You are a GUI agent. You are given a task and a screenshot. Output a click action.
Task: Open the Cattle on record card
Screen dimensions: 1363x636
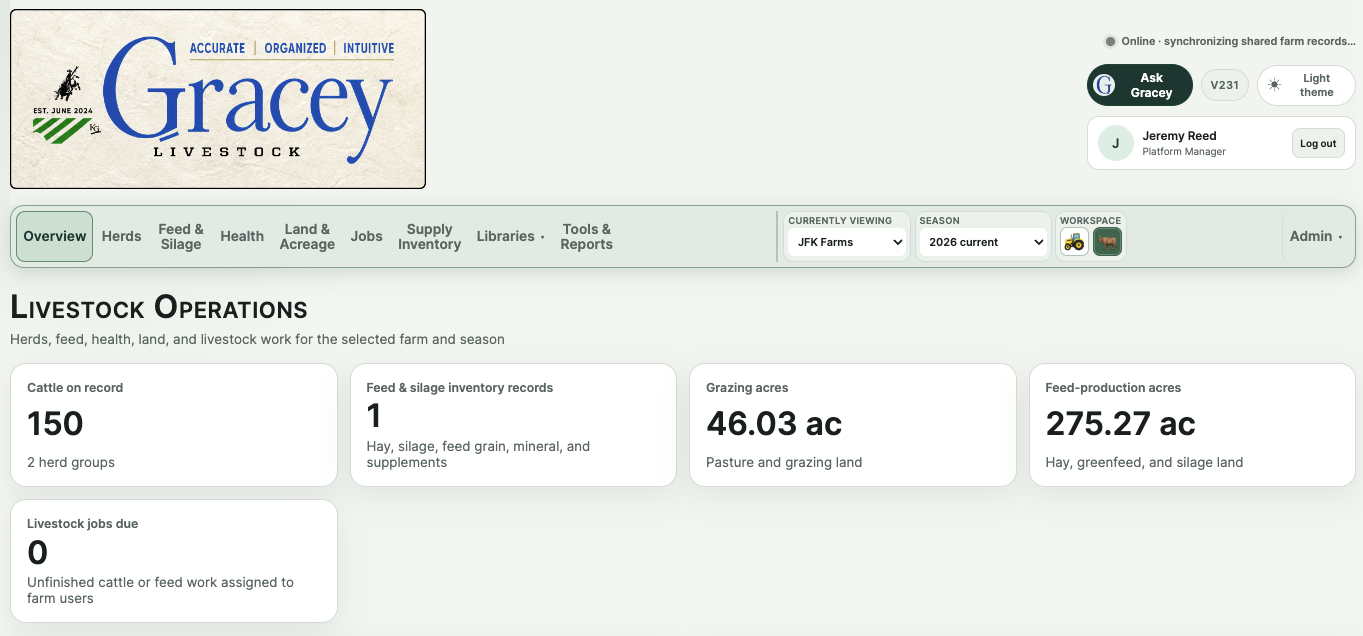pyautogui.click(x=174, y=425)
